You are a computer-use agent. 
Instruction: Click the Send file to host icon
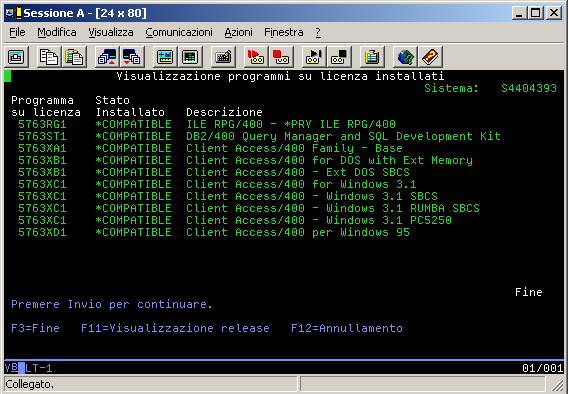107,57
